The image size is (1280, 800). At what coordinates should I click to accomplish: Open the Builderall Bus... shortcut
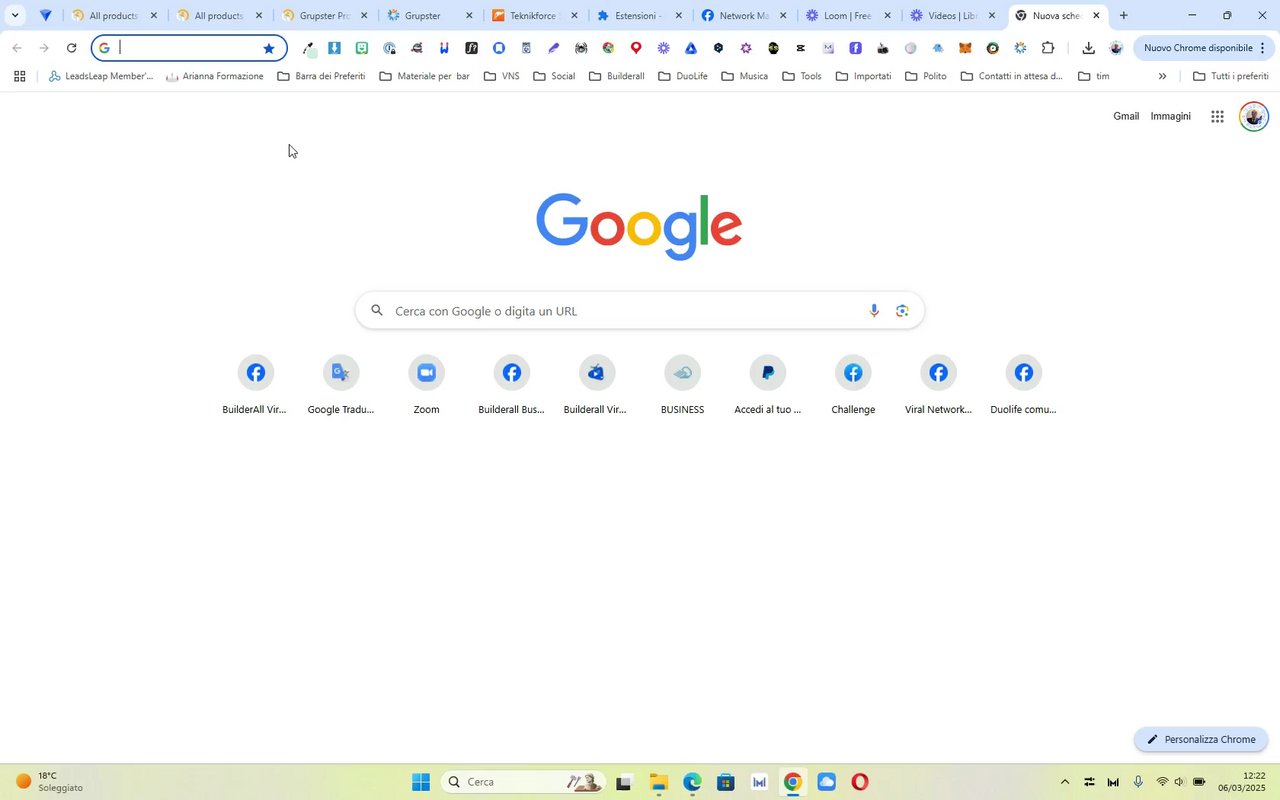click(511, 385)
